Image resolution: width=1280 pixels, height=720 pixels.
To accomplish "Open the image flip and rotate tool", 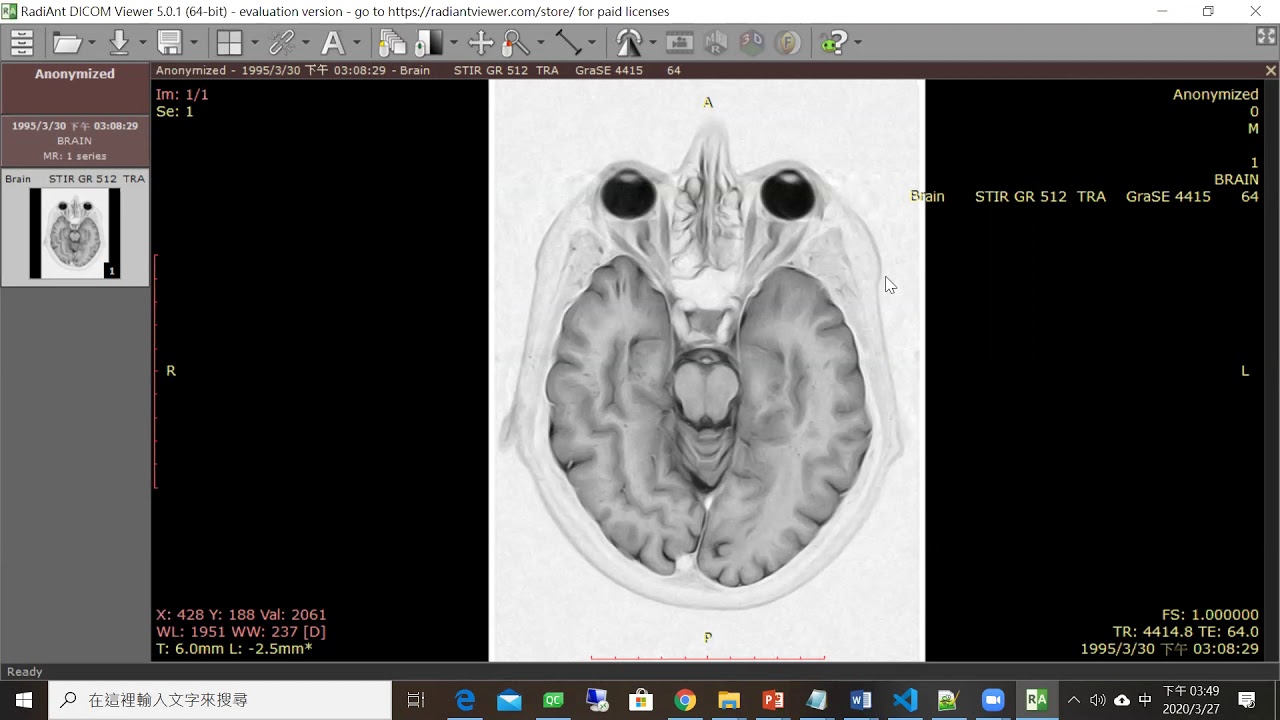I will (x=628, y=43).
